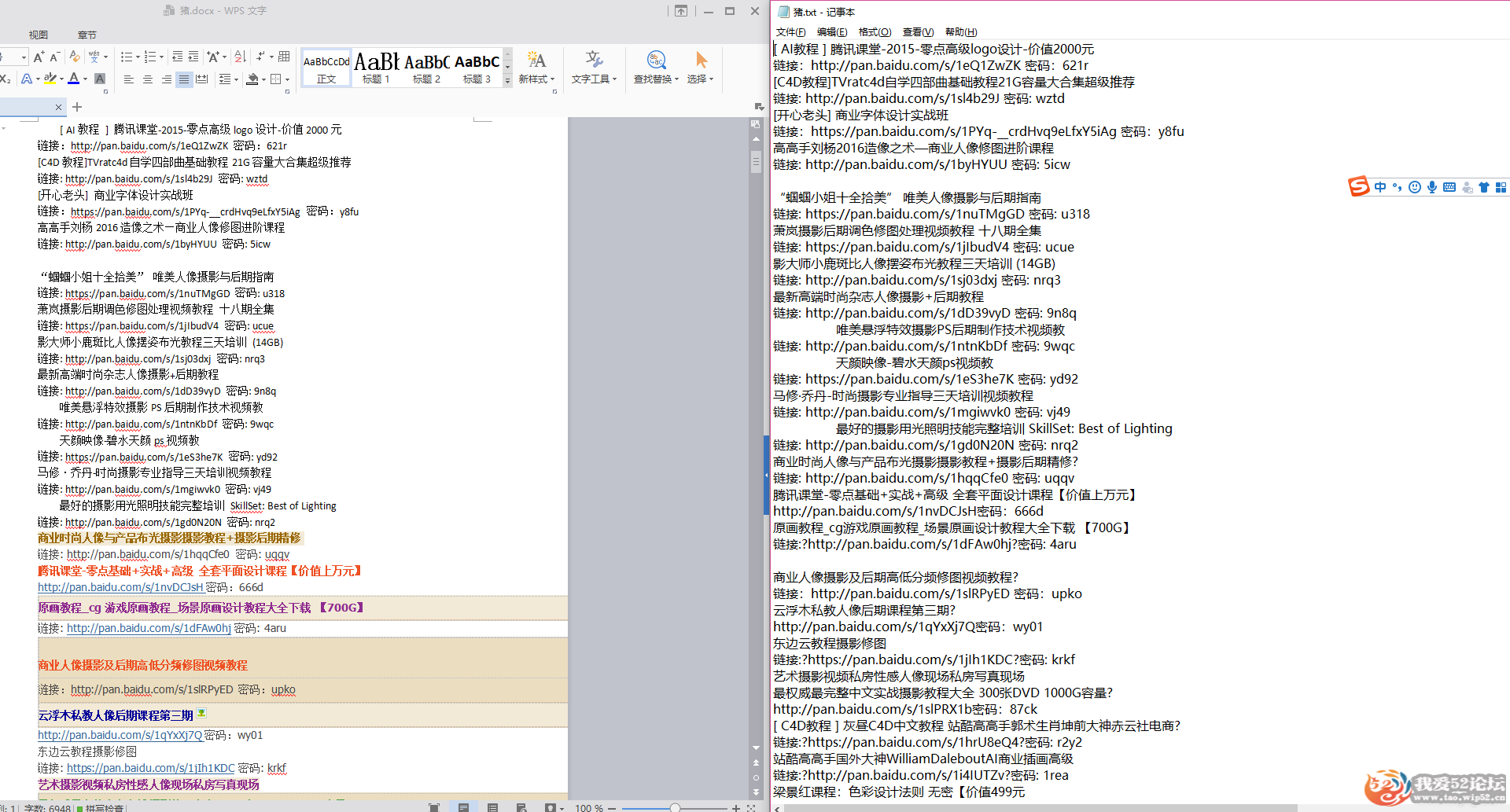Expand font color dropdown arrow
This screenshot has width=1510, height=812.
pyautogui.click(x=85, y=79)
